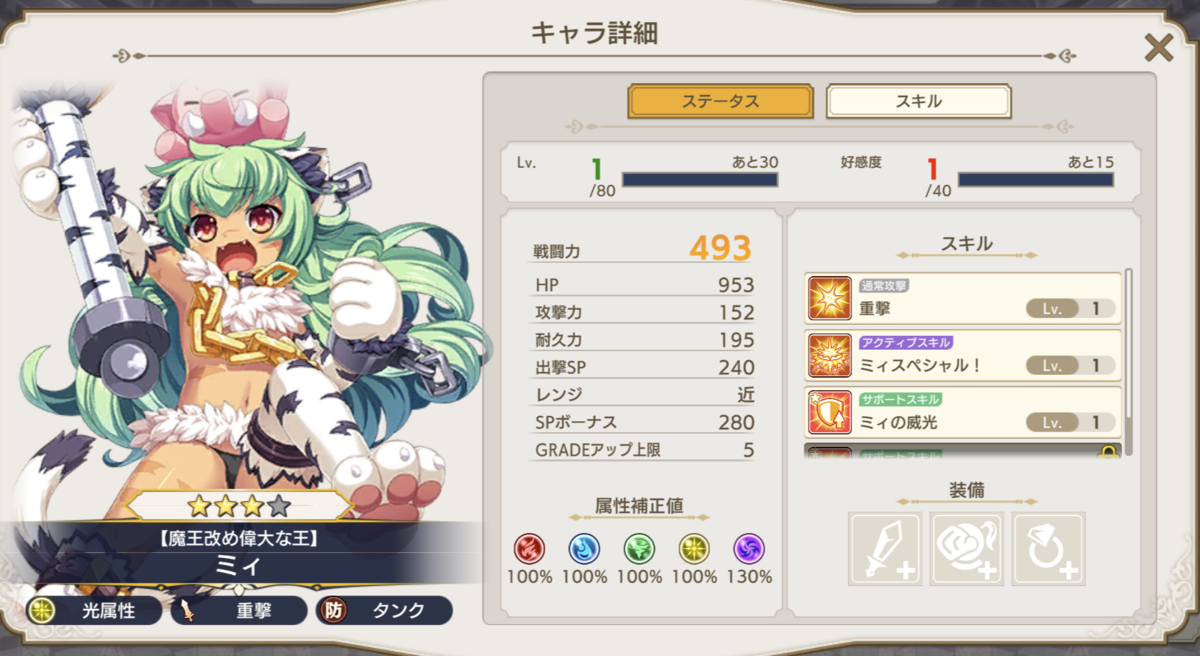1200x656 pixels.
Task: Select the dark attribute icon at 130%
Action: (749, 548)
